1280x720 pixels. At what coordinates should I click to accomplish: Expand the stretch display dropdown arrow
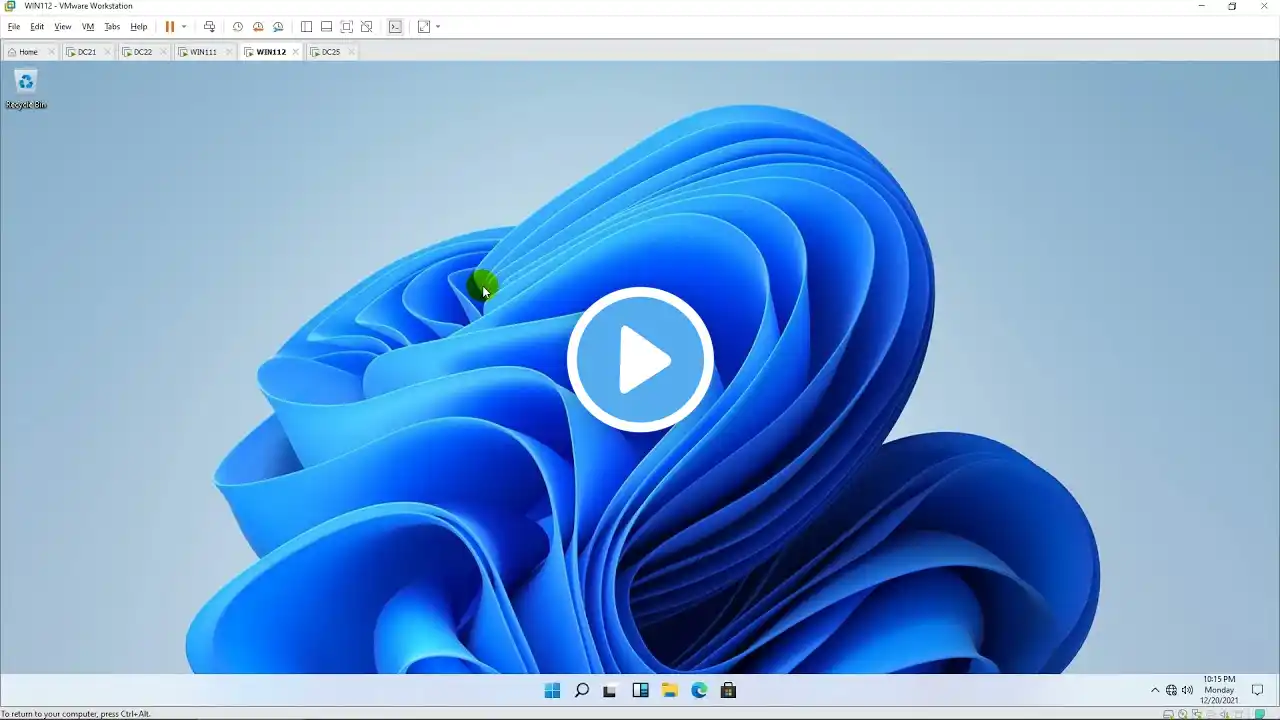tap(438, 27)
